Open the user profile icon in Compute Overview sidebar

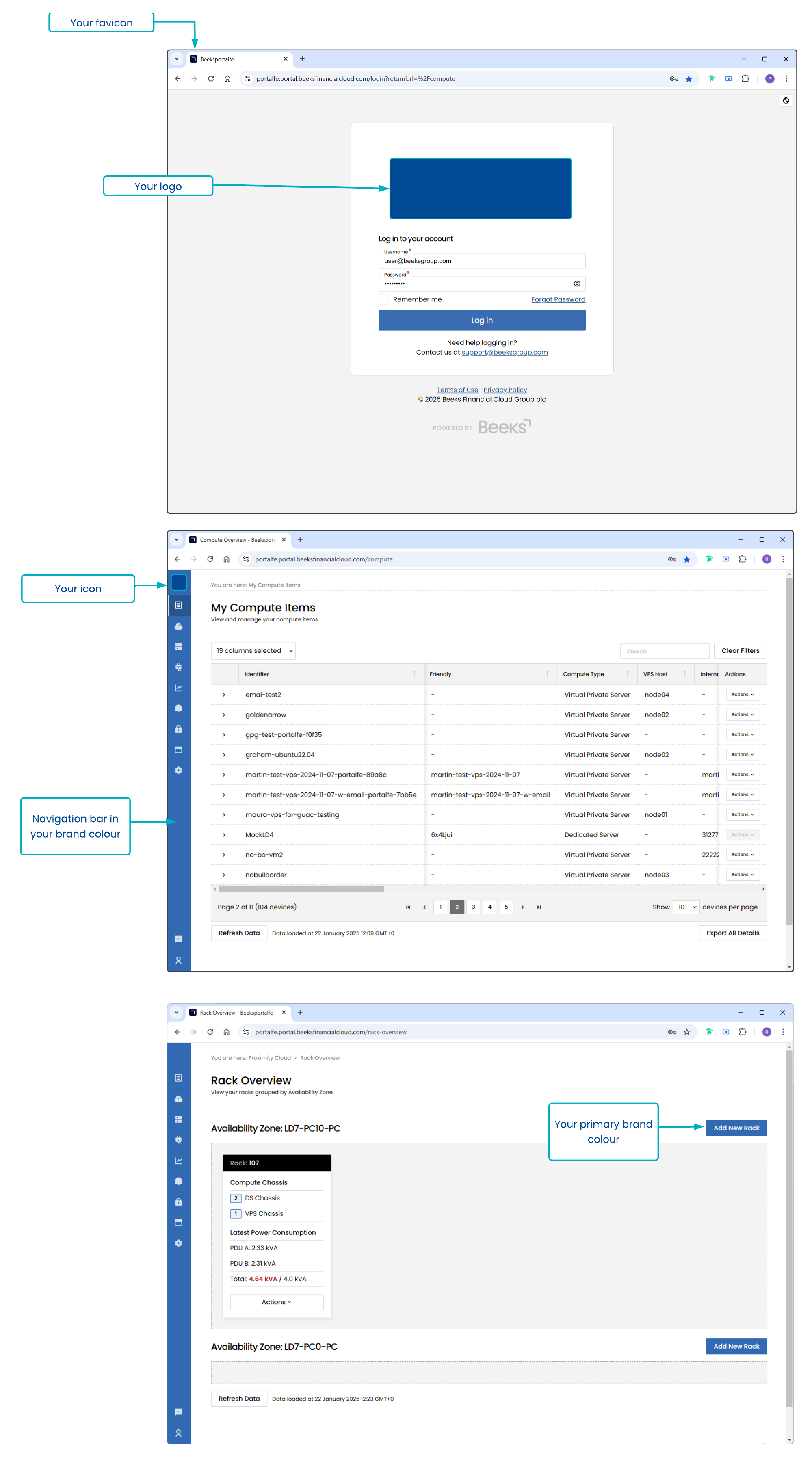(179, 961)
